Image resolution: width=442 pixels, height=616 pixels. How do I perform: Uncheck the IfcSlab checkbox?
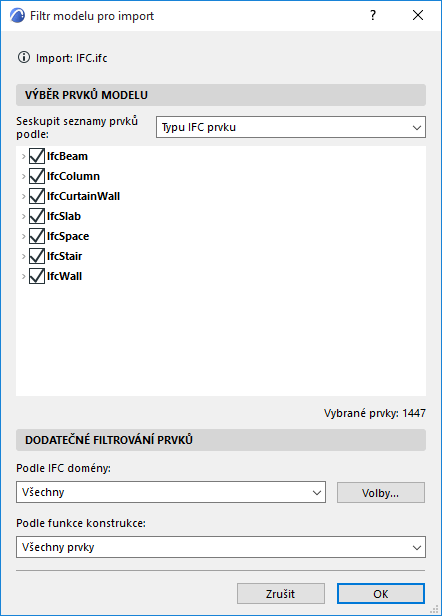[37, 216]
